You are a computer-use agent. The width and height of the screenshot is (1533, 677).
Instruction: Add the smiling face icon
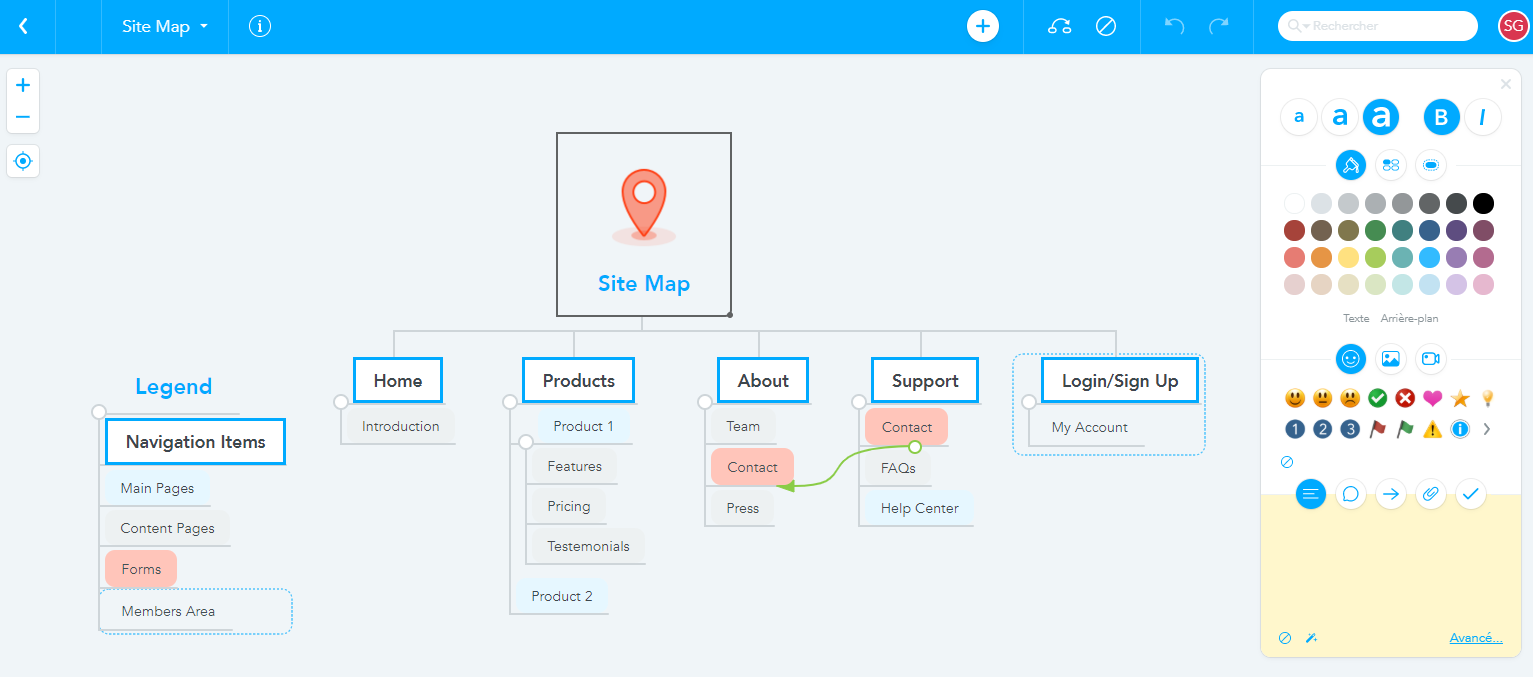click(1295, 398)
